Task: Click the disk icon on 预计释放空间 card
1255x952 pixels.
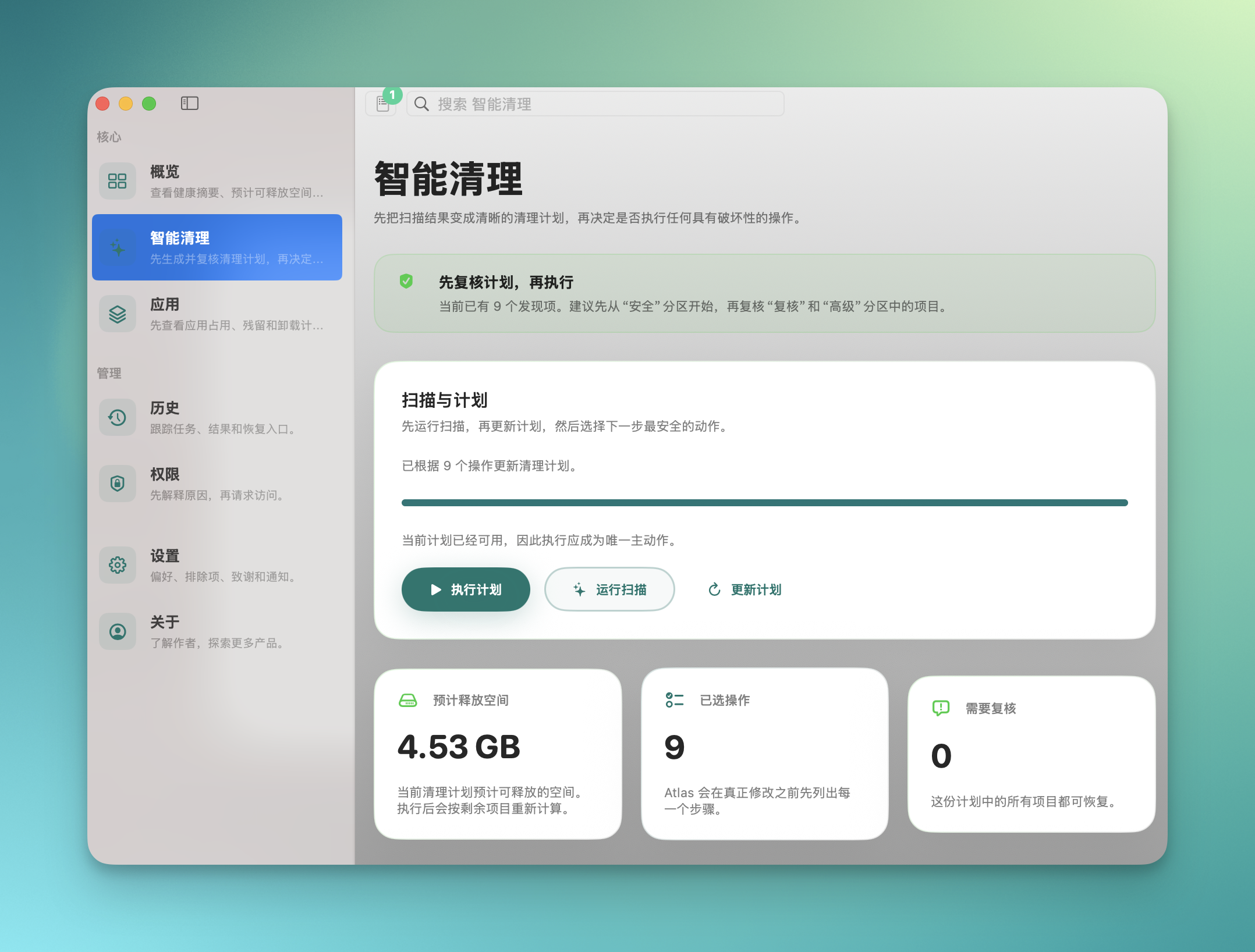Action: (408, 700)
